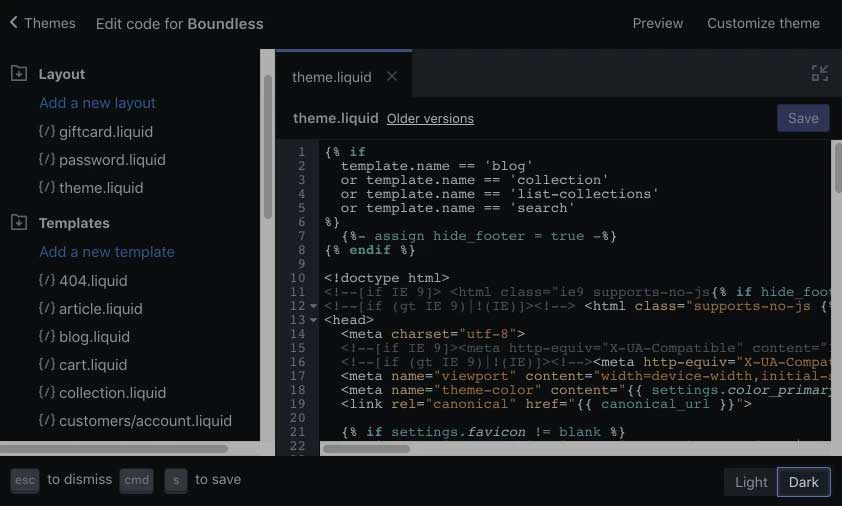Fold the head tag at line 13

coord(313,320)
